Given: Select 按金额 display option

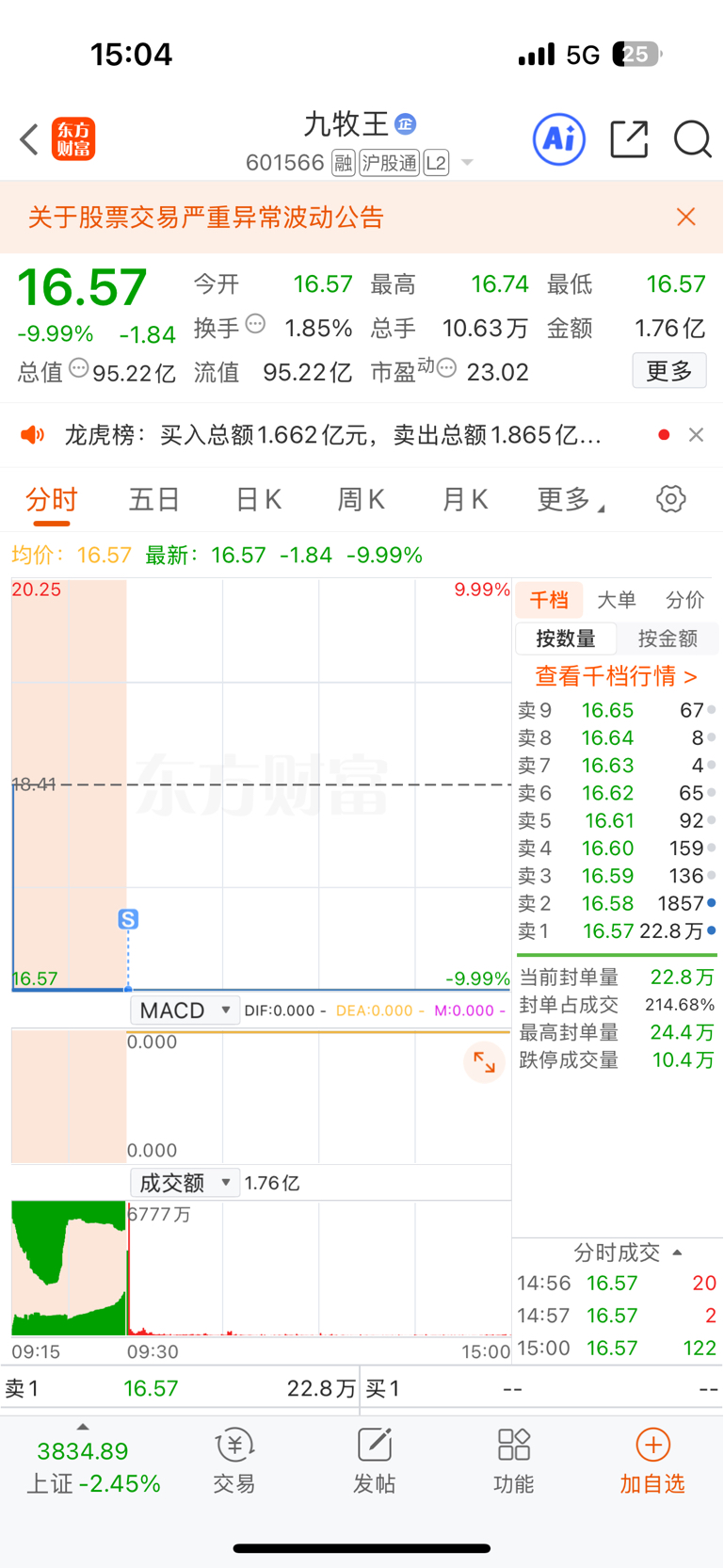Looking at the screenshot, I should [x=668, y=639].
